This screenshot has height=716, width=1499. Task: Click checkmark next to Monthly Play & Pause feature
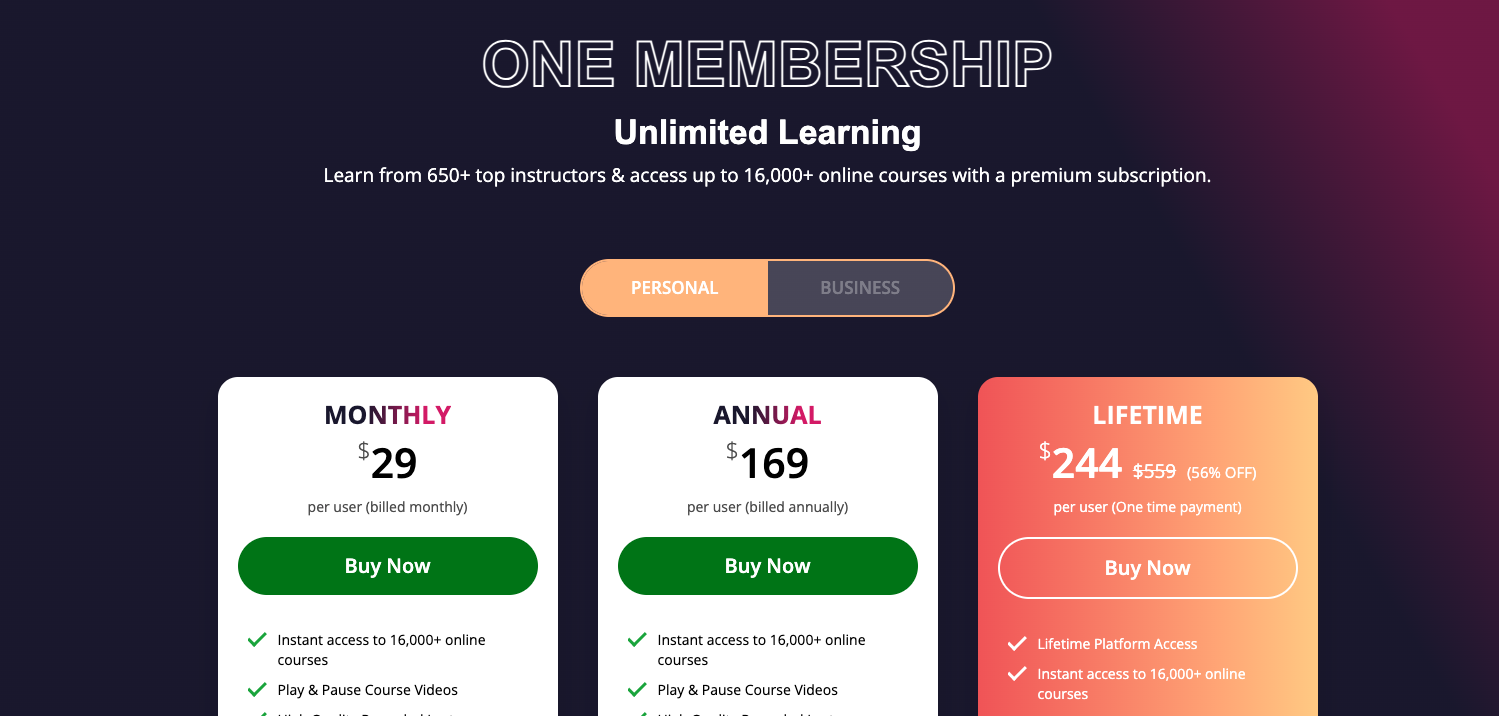(257, 690)
